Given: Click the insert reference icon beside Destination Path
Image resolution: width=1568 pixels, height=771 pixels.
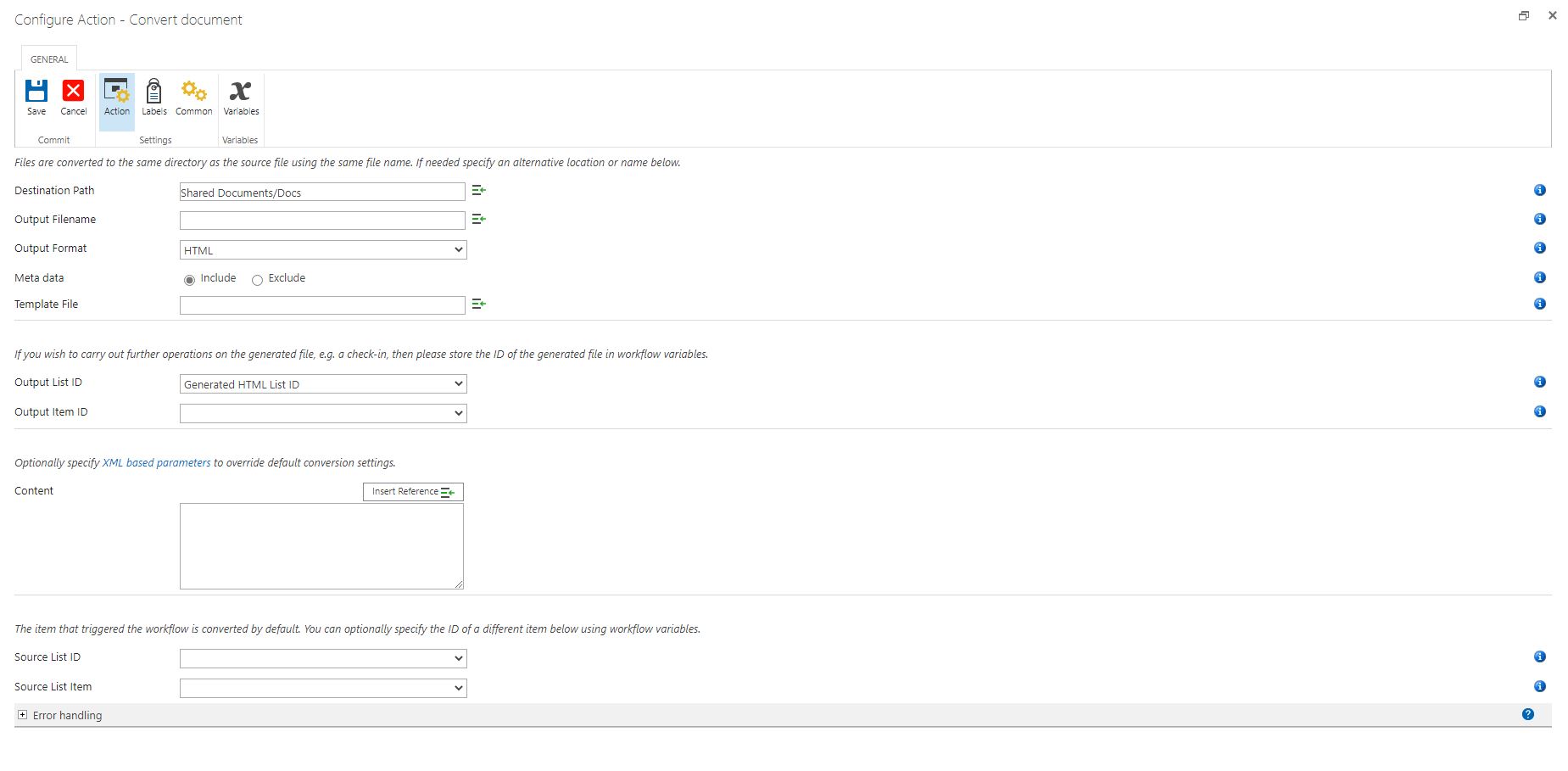Looking at the screenshot, I should (x=478, y=190).
